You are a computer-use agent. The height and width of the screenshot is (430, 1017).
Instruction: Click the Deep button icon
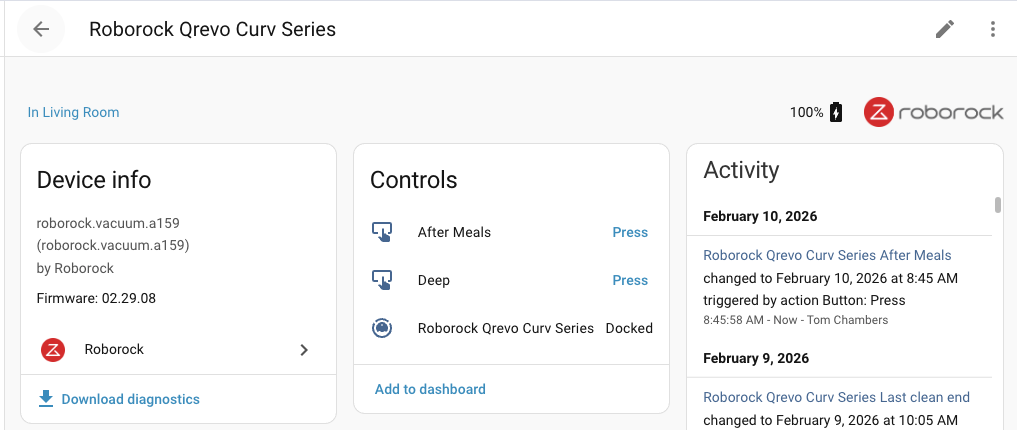pyautogui.click(x=381, y=280)
